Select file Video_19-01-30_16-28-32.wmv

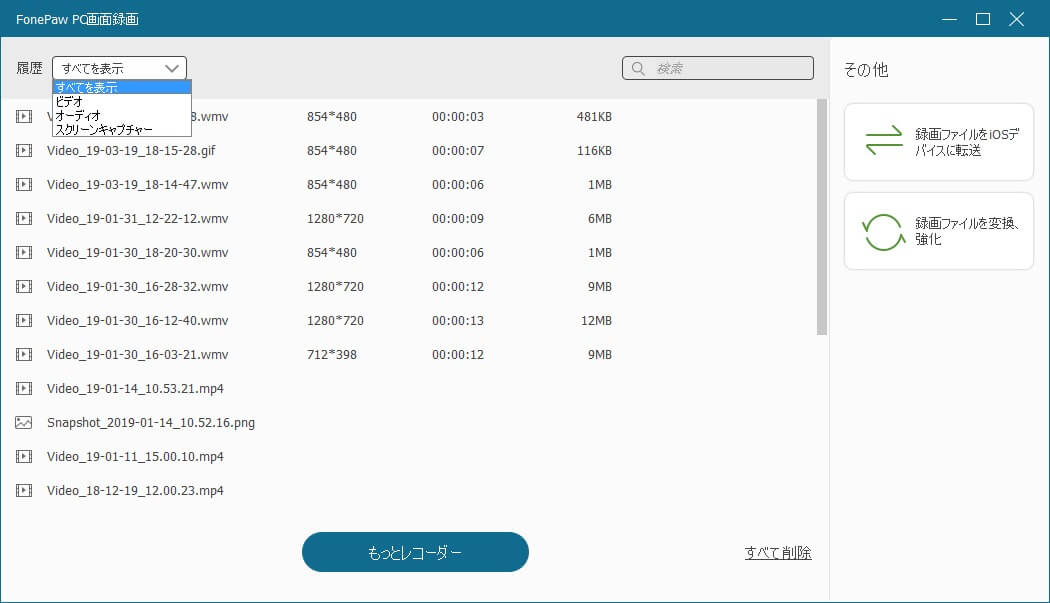137,287
